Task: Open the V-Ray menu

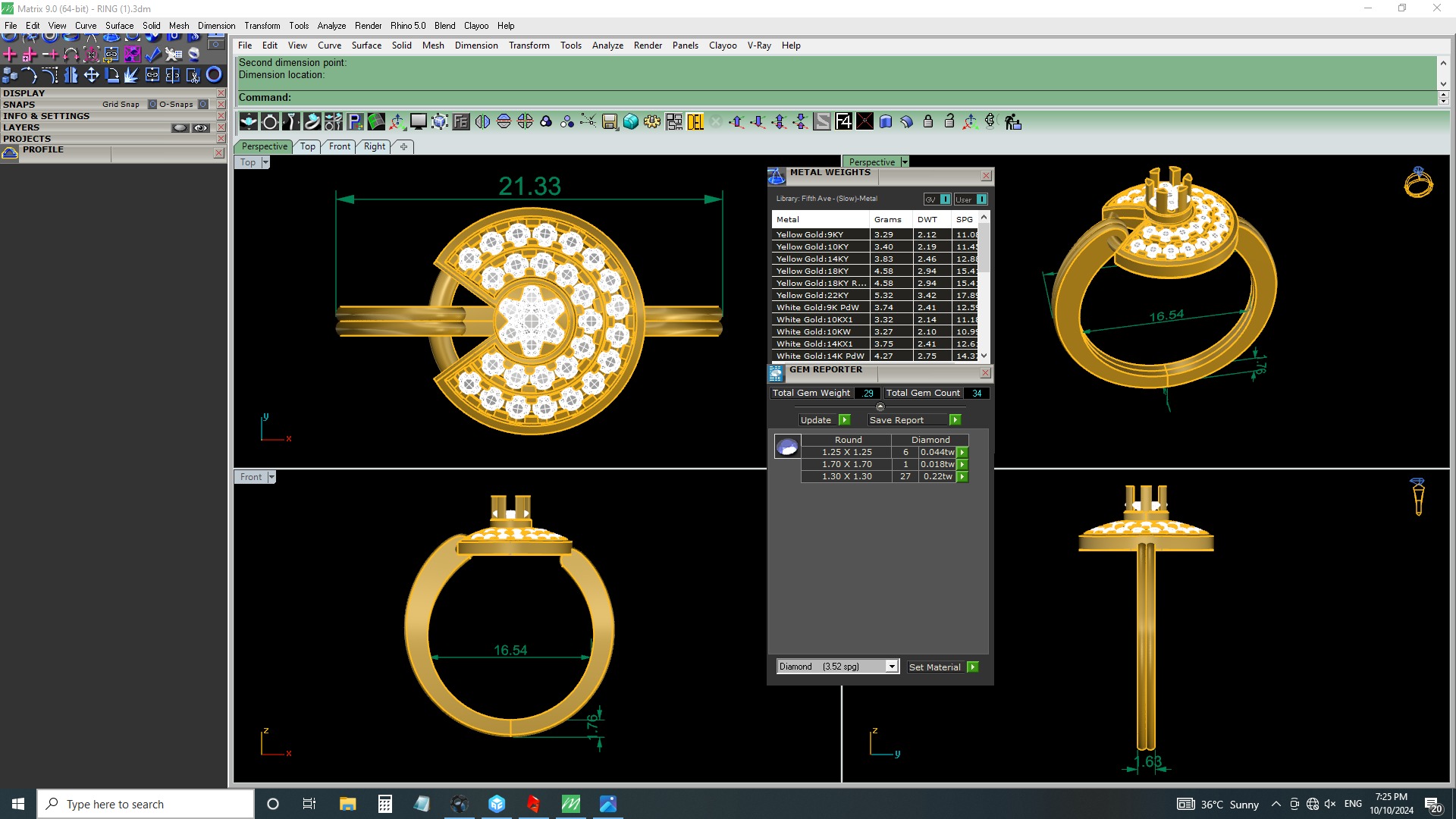Action: [x=759, y=45]
